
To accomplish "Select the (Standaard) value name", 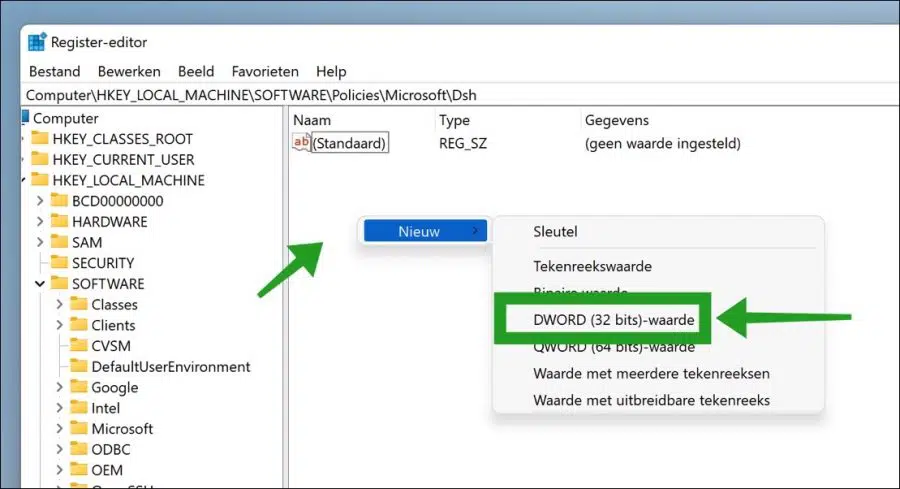I will [x=350, y=143].
